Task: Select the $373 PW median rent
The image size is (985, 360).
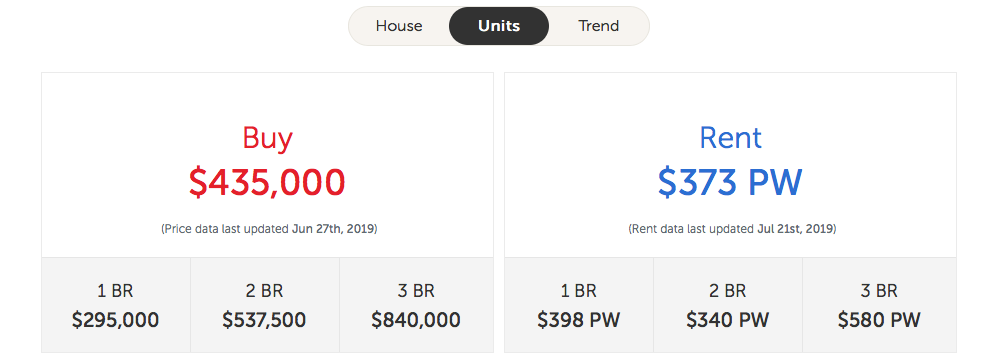Action: coord(730,182)
